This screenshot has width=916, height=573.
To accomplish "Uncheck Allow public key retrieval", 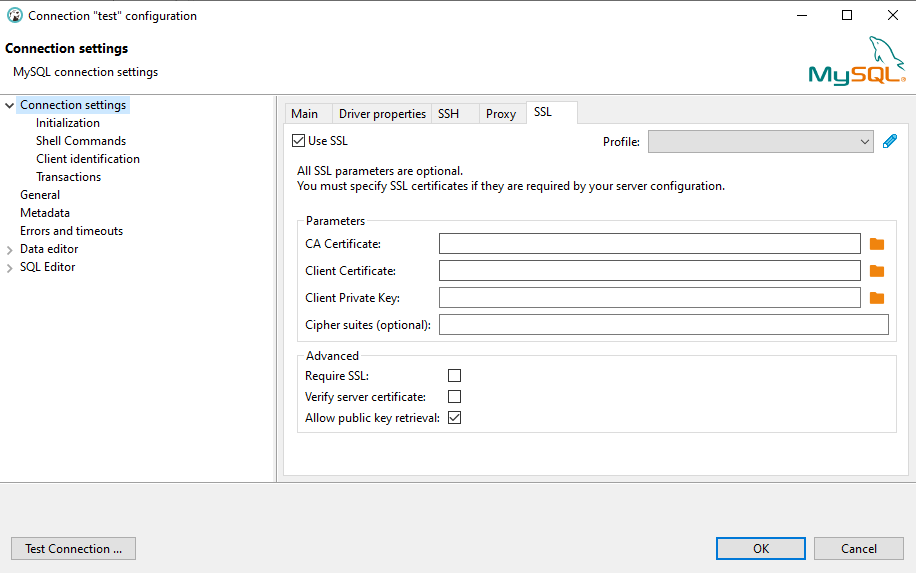I will pos(454,418).
